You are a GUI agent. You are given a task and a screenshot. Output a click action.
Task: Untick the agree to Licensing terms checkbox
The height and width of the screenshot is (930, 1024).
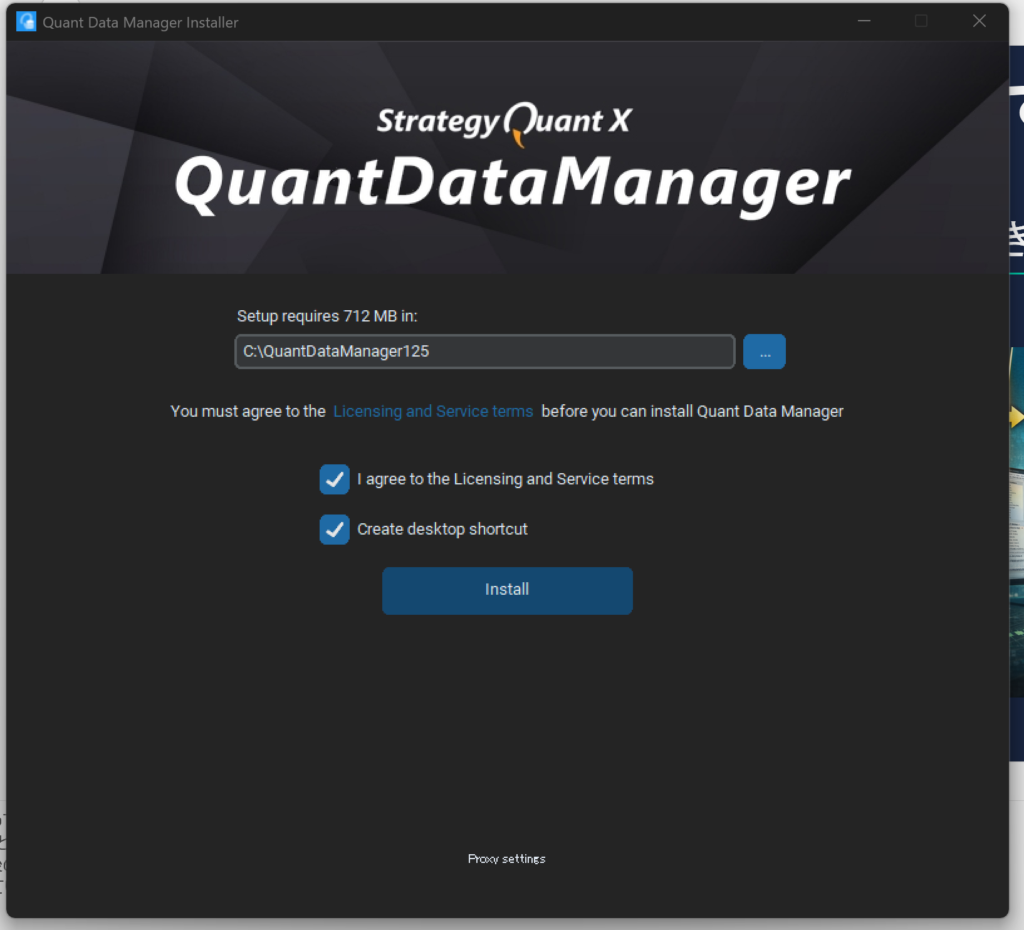click(x=334, y=480)
